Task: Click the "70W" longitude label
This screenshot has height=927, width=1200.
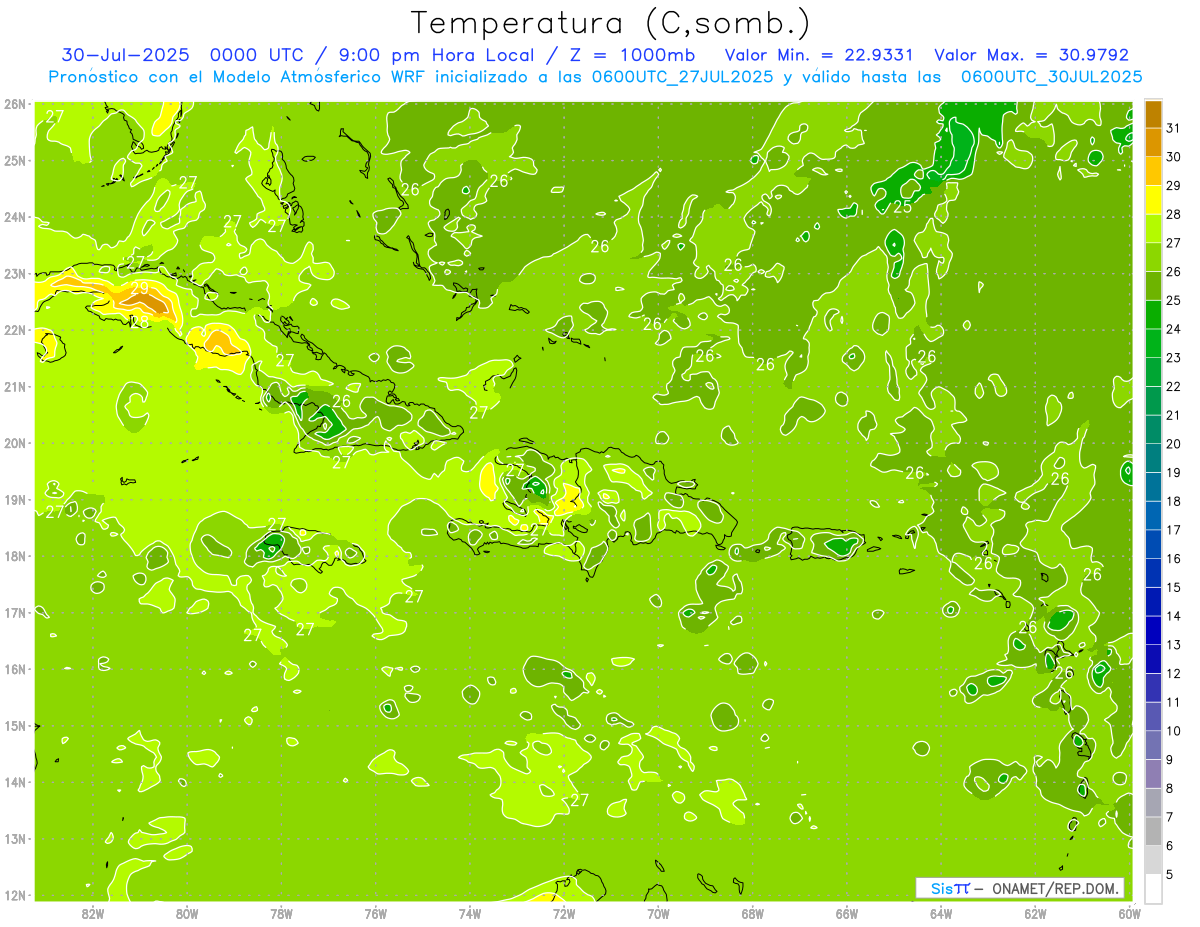Action: tap(658, 913)
